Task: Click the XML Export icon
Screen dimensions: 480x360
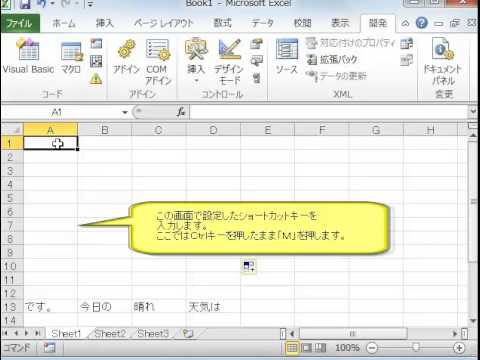Action: coord(407,60)
